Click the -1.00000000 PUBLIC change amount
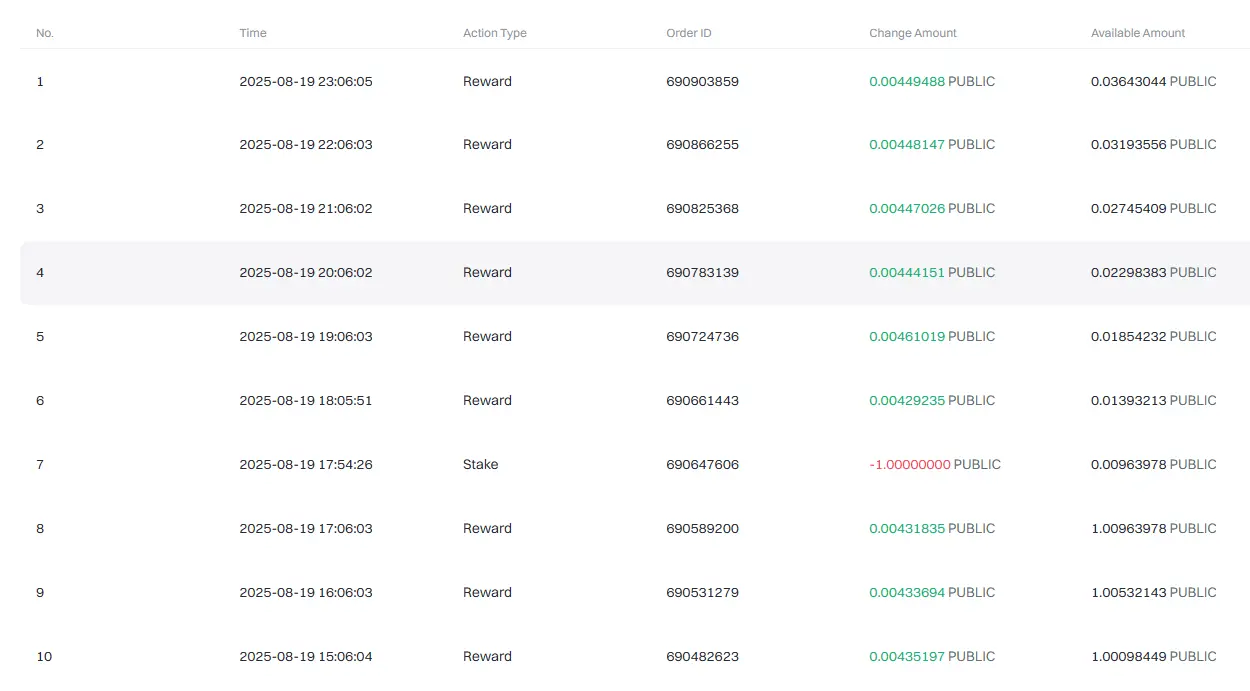This screenshot has width=1250, height=691. [x=935, y=464]
